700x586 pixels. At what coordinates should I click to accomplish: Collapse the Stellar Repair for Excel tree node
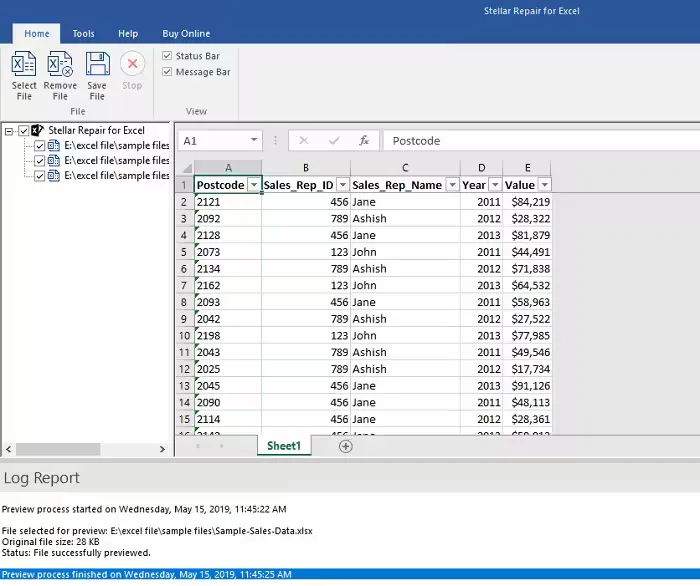click(8, 131)
